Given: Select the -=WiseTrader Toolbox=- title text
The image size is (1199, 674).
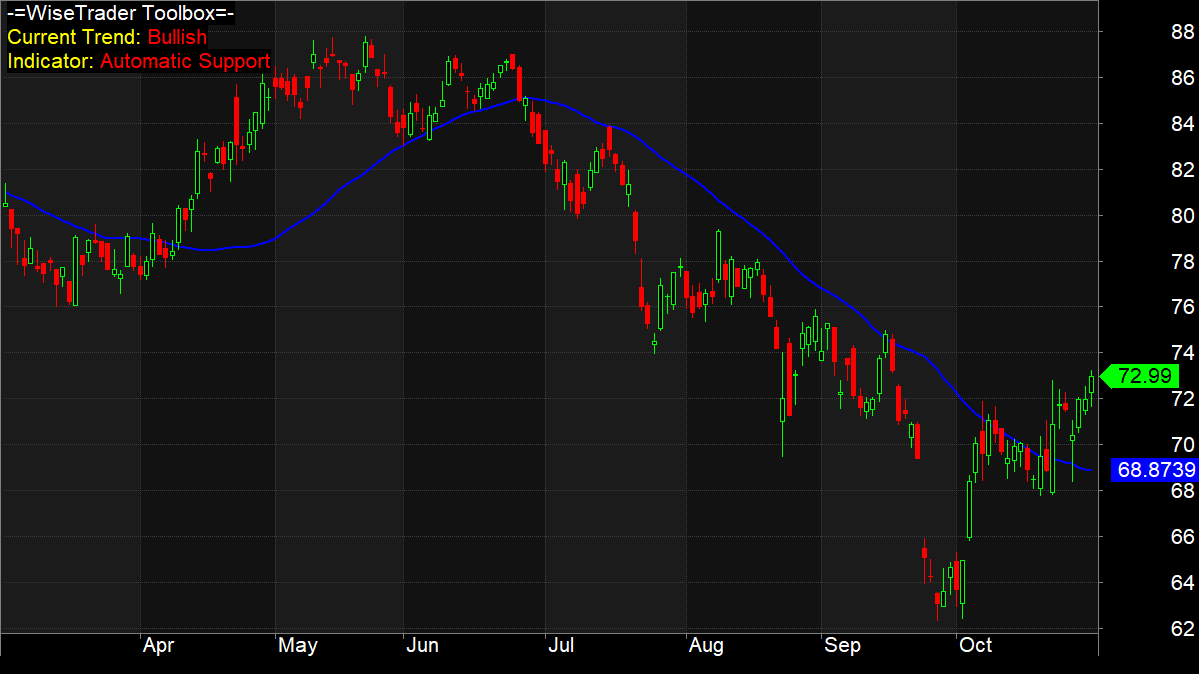Looking at the screenshot, I should [120, 13].
